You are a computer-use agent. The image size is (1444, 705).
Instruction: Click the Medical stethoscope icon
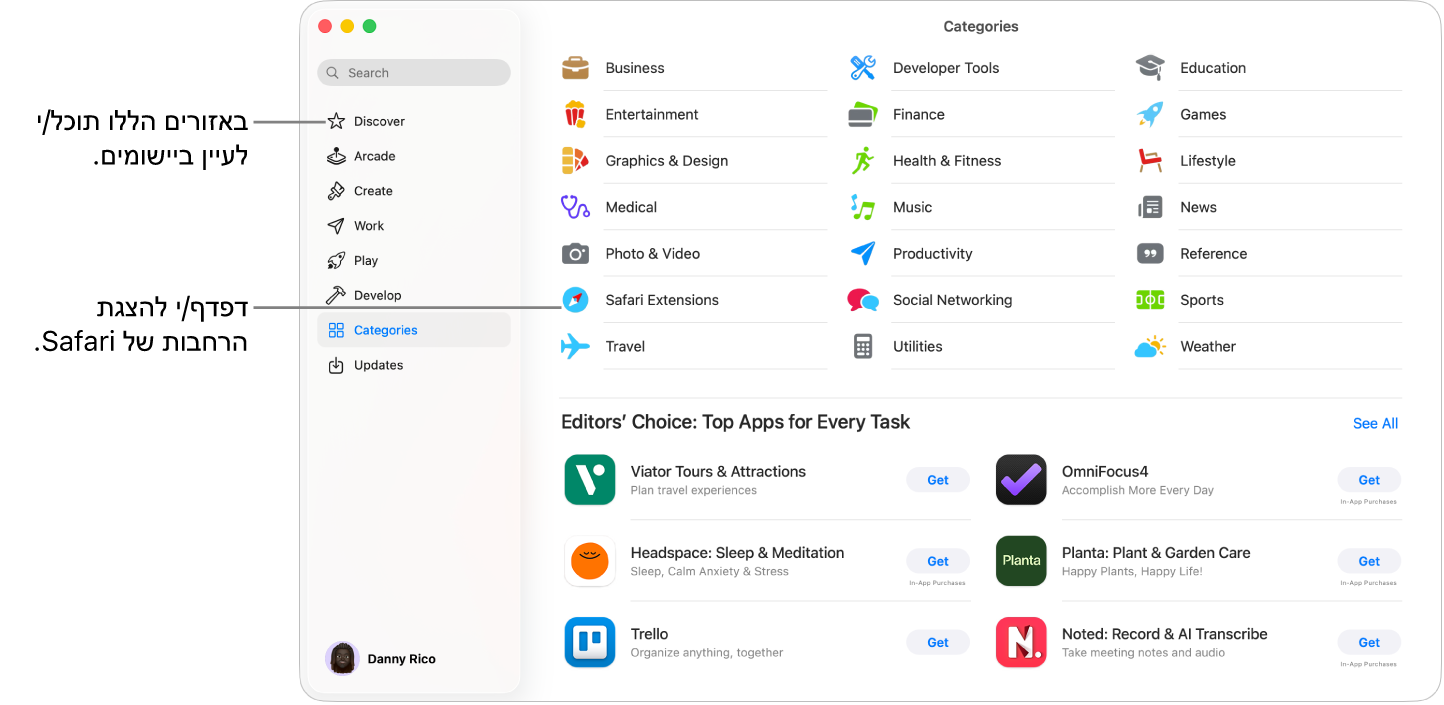pos(575,207)
